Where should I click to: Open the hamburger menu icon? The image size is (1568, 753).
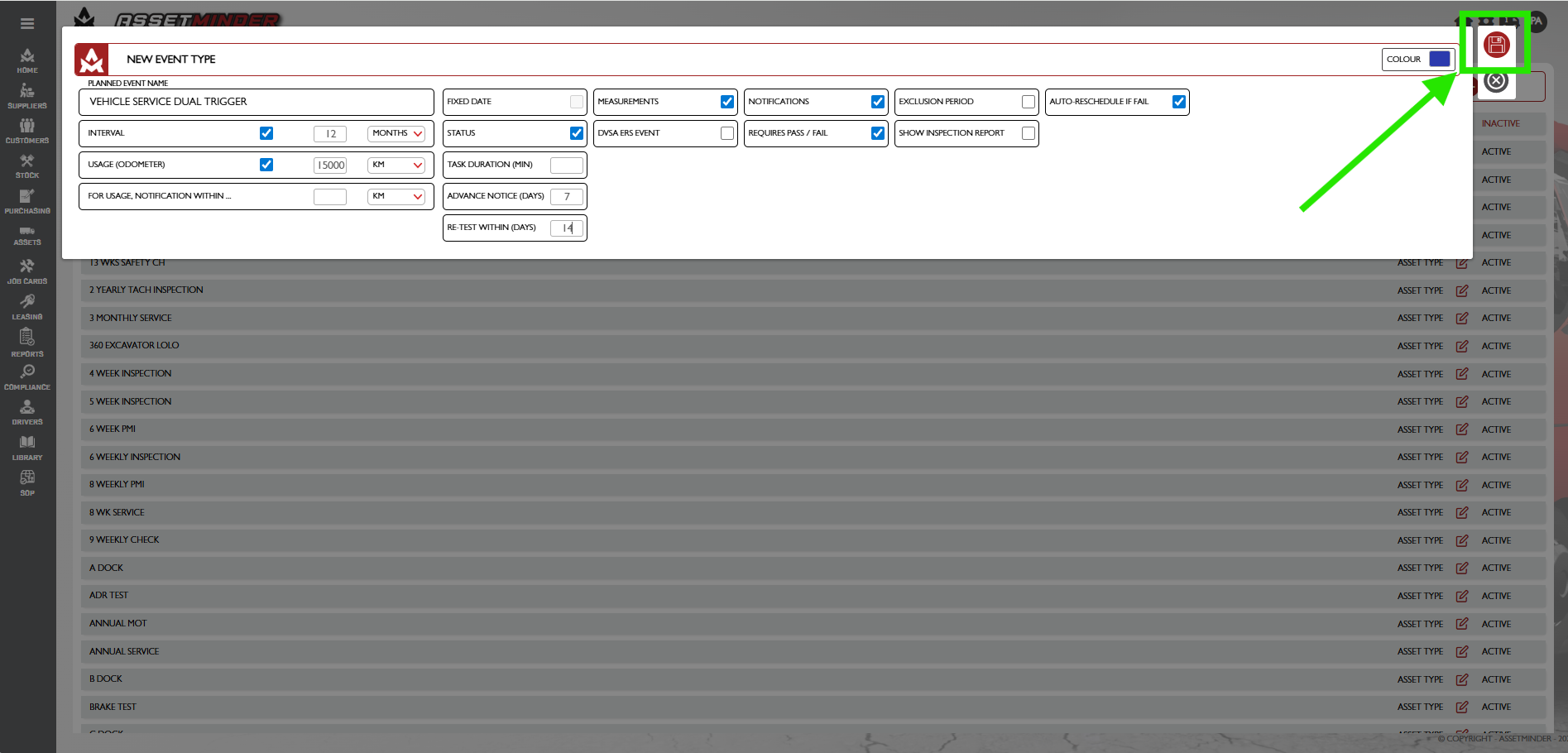coord(27,24)
